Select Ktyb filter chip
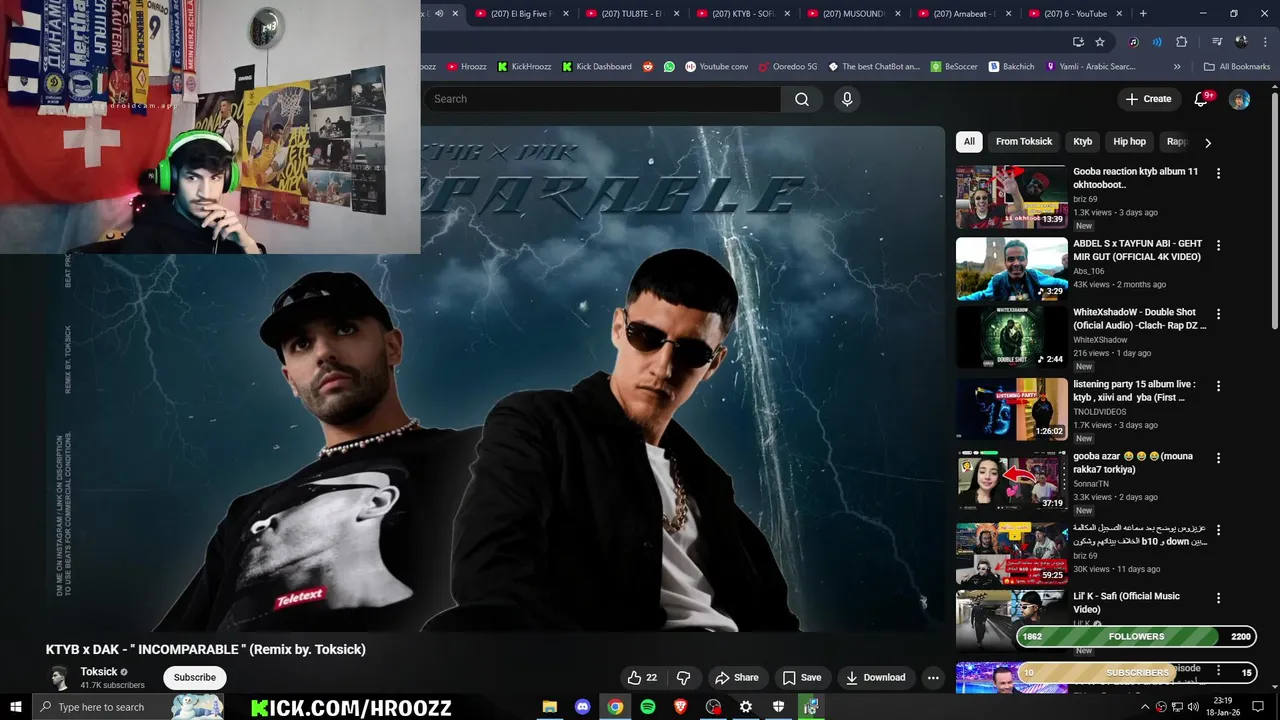 [x=1083, y=142]
